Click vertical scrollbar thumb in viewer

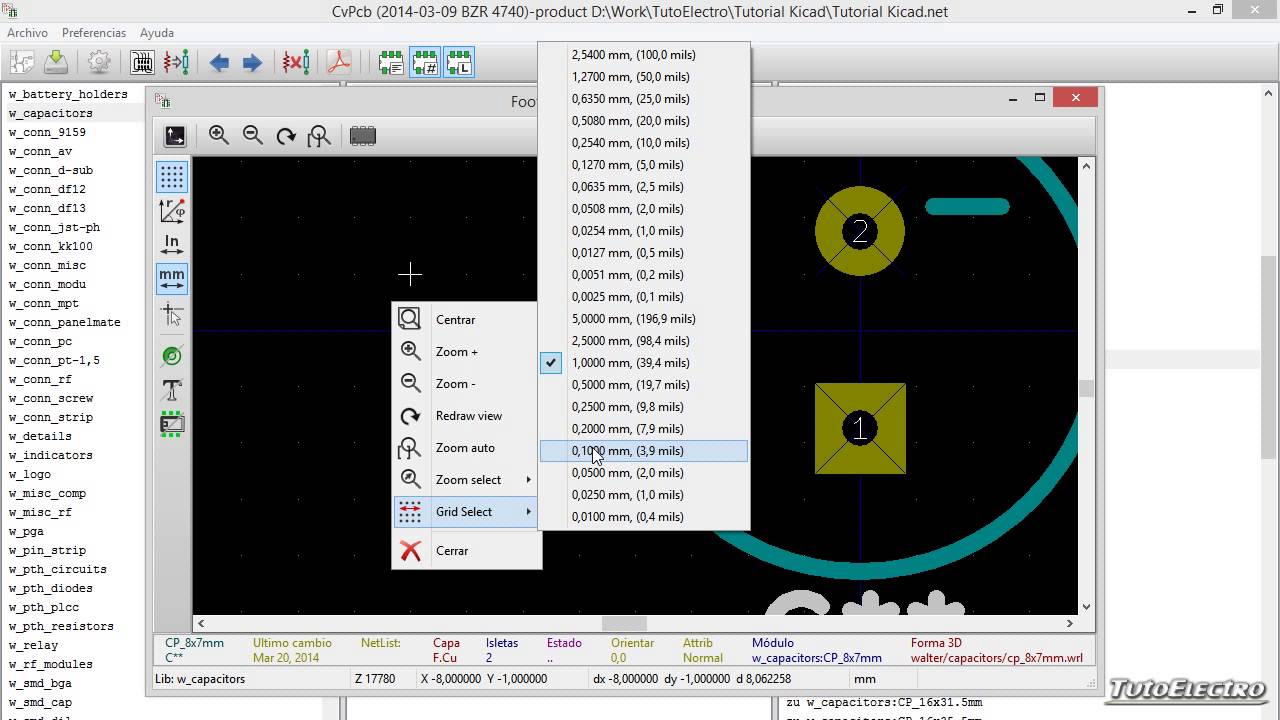pyautogui.click(x=1086, y=389)
